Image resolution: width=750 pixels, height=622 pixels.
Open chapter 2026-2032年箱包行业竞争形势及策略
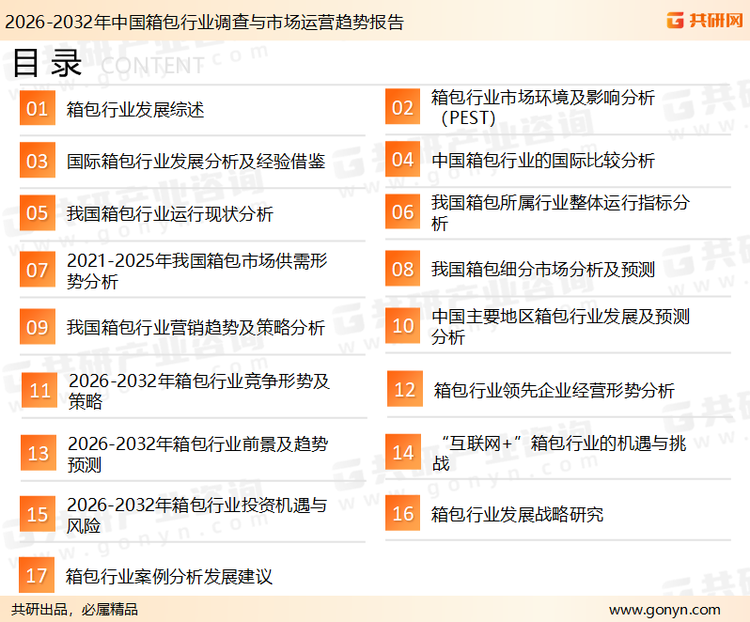pos(199,391)
